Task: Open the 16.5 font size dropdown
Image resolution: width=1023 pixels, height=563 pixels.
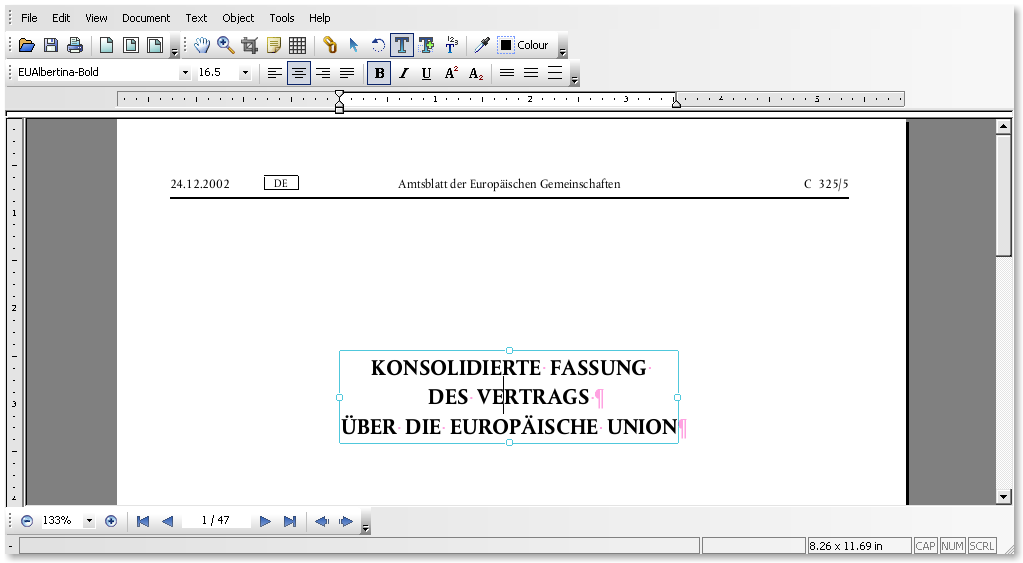Action: 245,73
